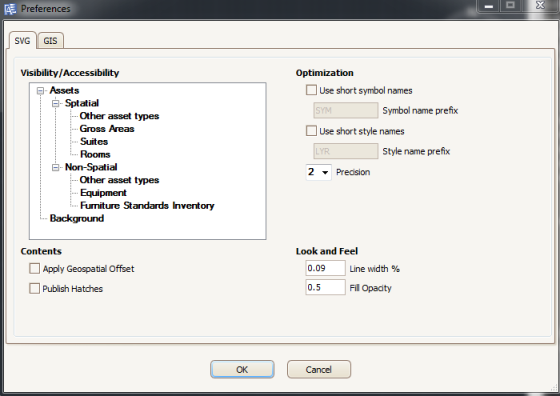Select Other asset types under Non-Spatial

119,180
